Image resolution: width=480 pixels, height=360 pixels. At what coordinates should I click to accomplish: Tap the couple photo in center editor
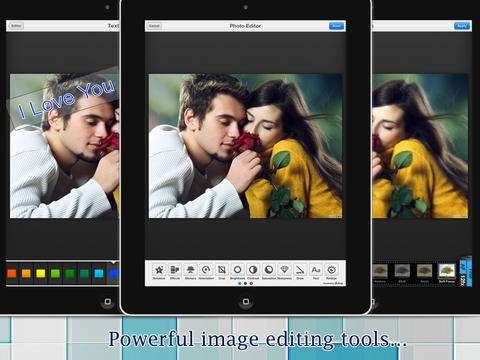click(245, 146)
